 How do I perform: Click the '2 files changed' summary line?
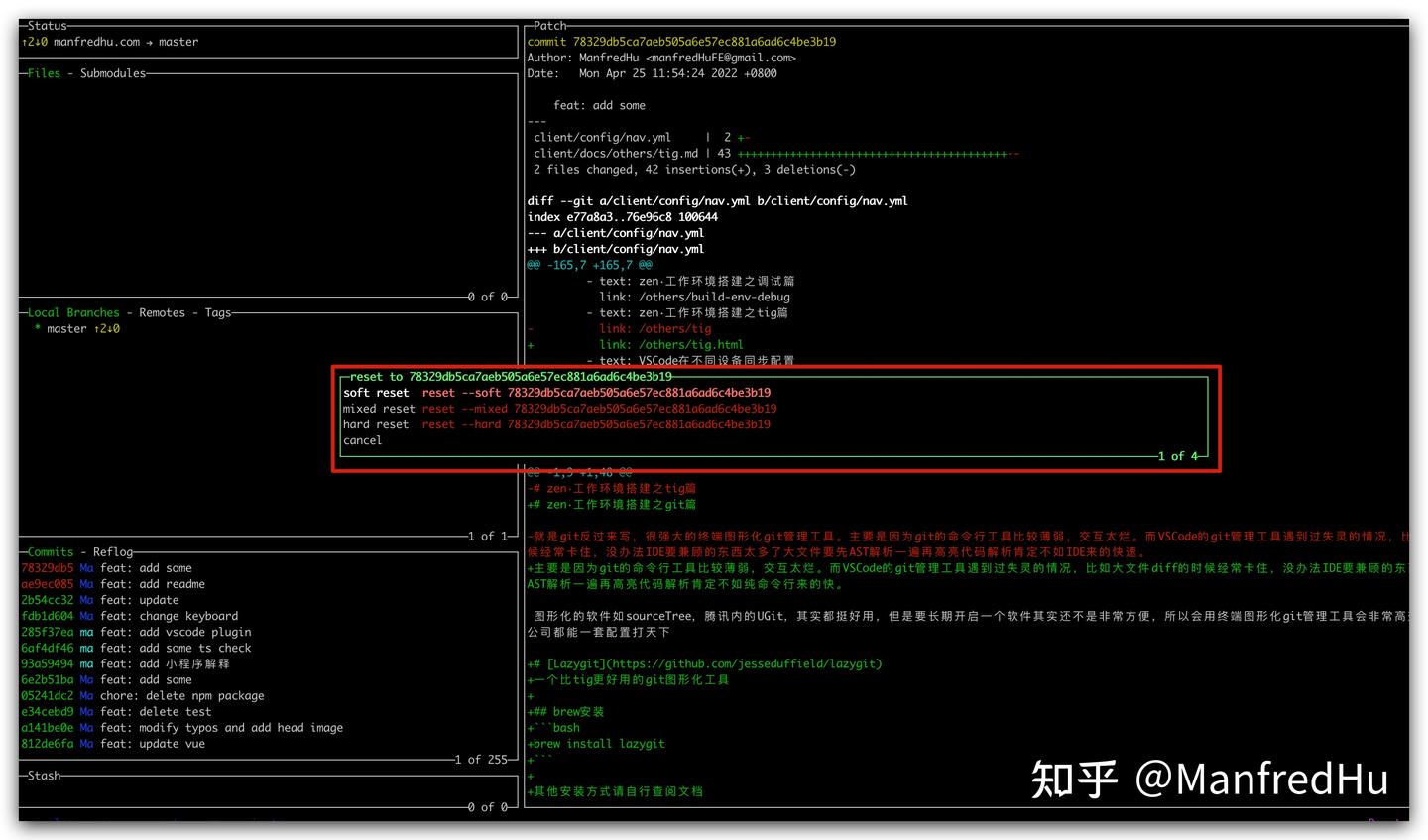(694, 170)
